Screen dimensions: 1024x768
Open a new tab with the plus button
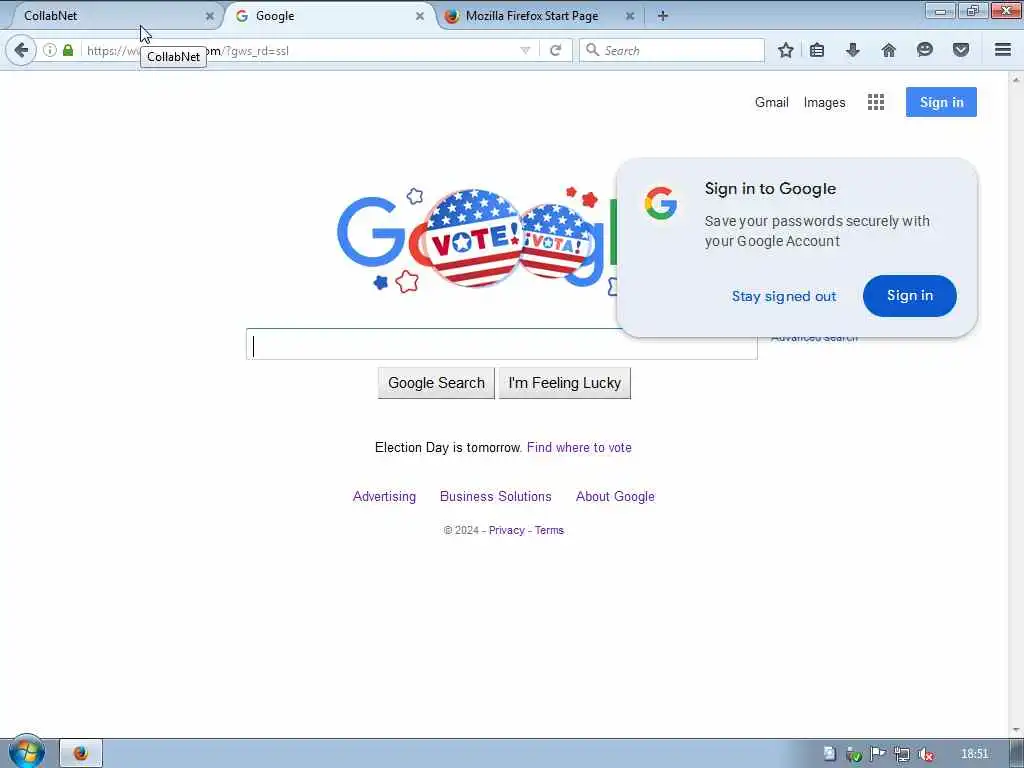(x=663, y=16)
